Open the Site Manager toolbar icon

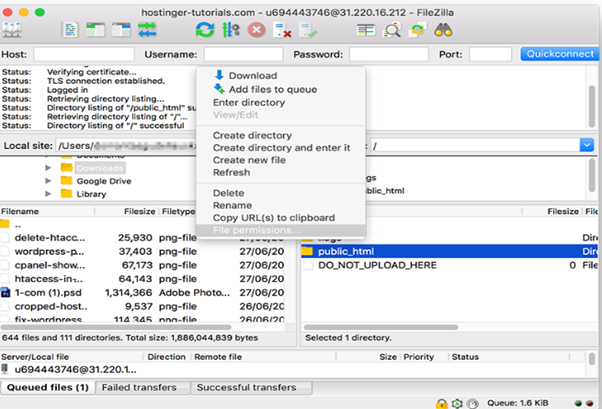(16, 30)
